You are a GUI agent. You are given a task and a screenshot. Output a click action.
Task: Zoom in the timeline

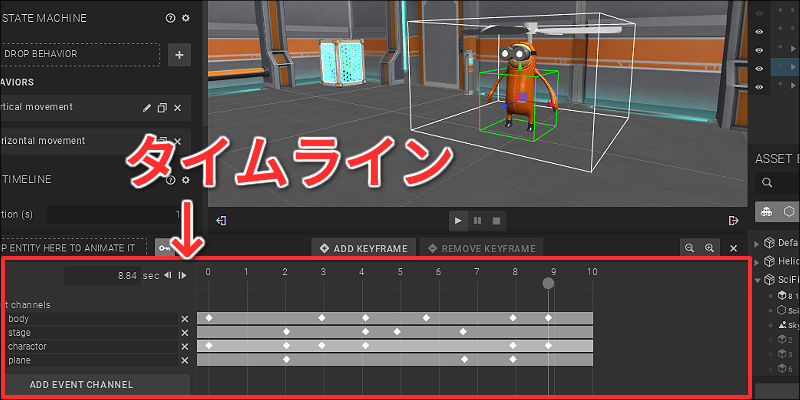(x=709, y=248)
